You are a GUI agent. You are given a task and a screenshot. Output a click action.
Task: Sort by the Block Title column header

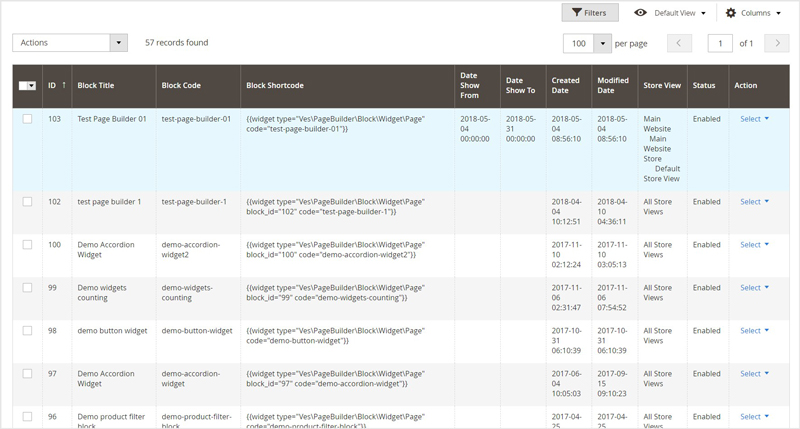click(96, 86)
